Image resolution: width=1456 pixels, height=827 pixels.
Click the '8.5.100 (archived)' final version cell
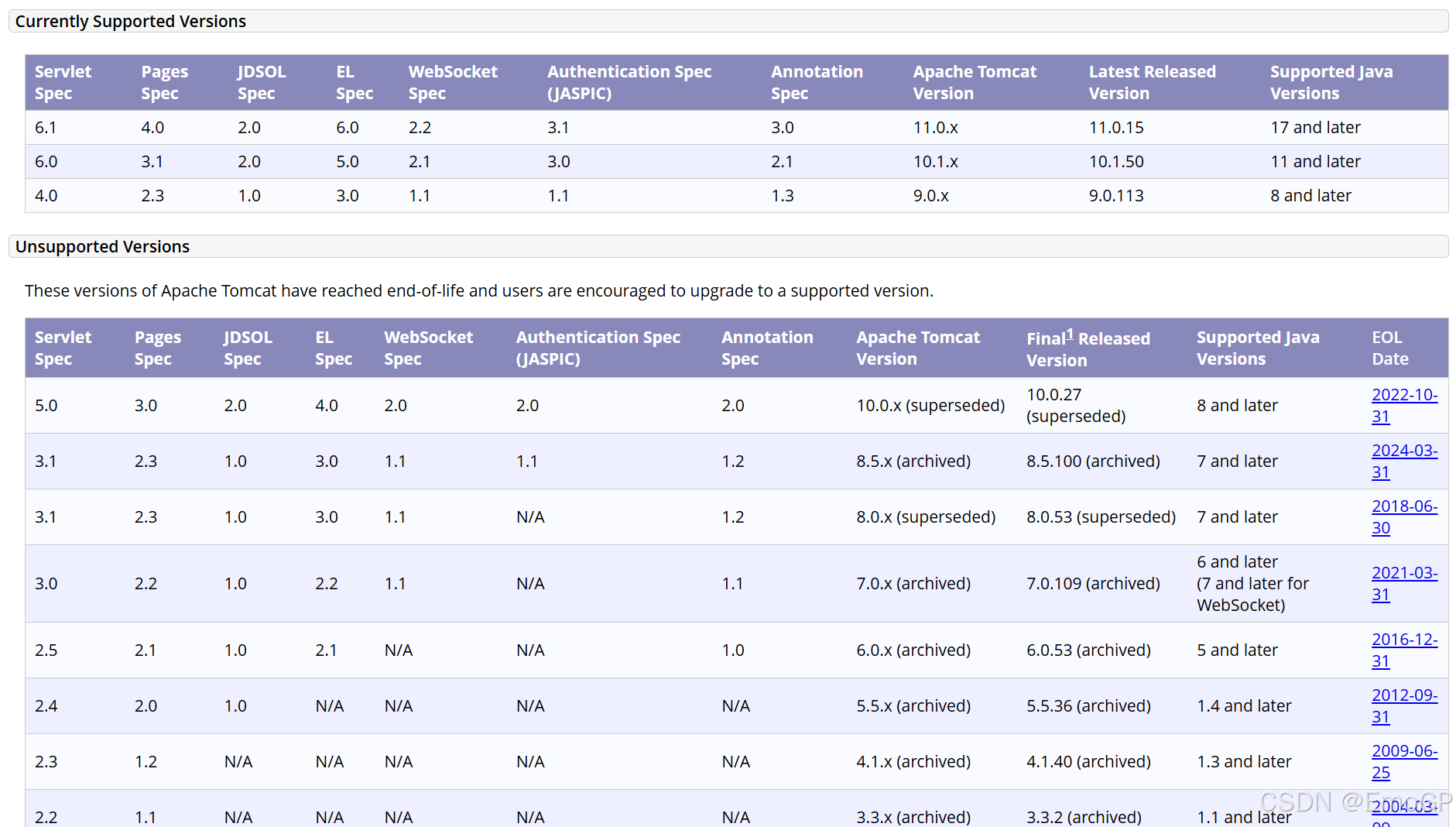click(1093, 462)
